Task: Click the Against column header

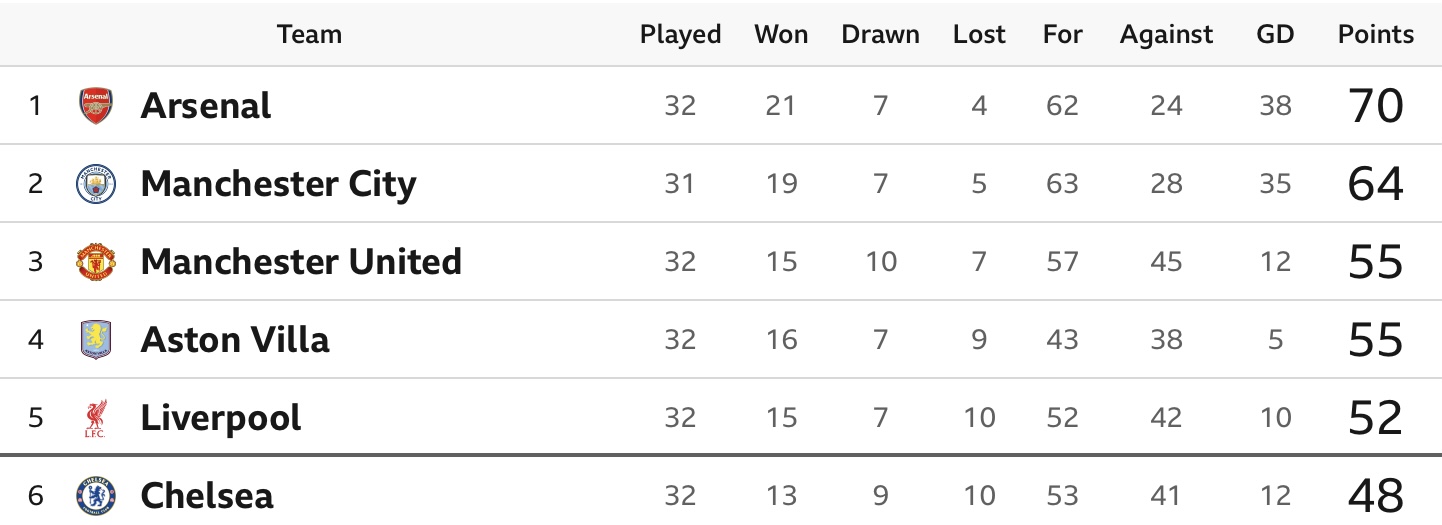Action: coord(1166,34)
